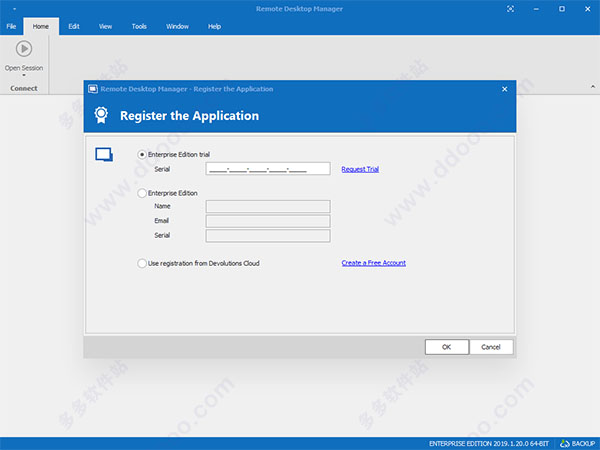The height and width of the screenshot is (450, 600).
Task: Open the Edit ribbon tab
Action: pos(74,26)
